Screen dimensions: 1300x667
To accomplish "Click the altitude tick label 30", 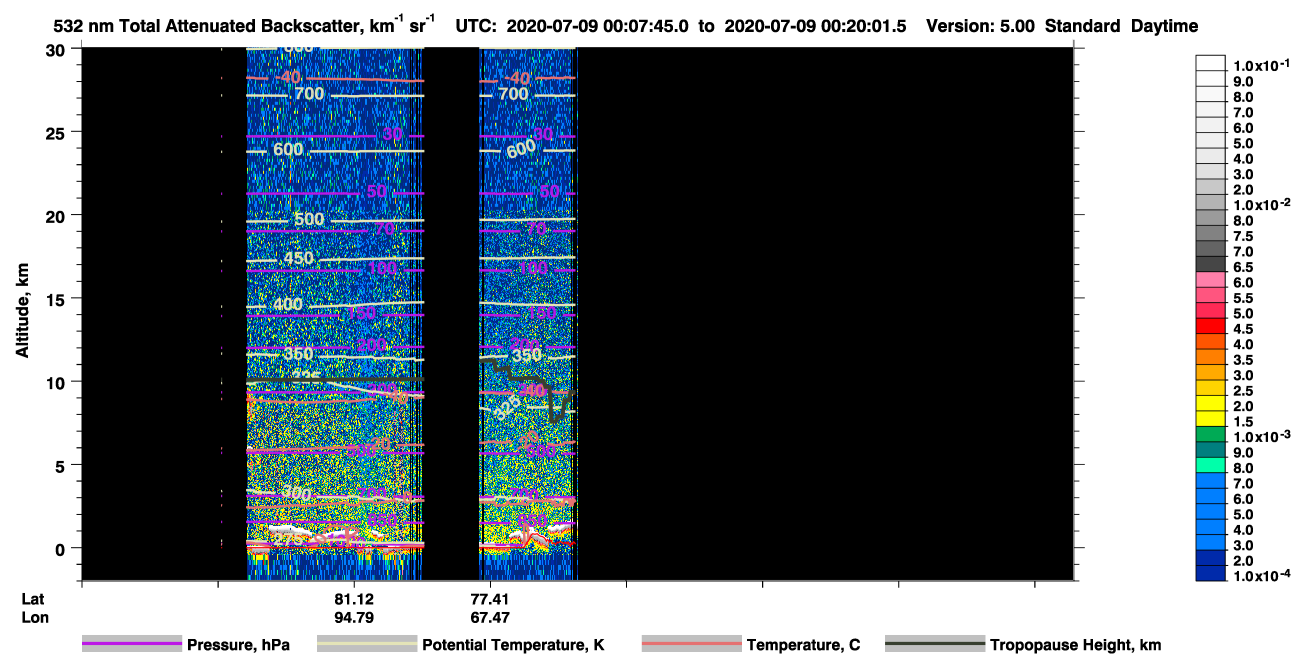I will (59, 49).
